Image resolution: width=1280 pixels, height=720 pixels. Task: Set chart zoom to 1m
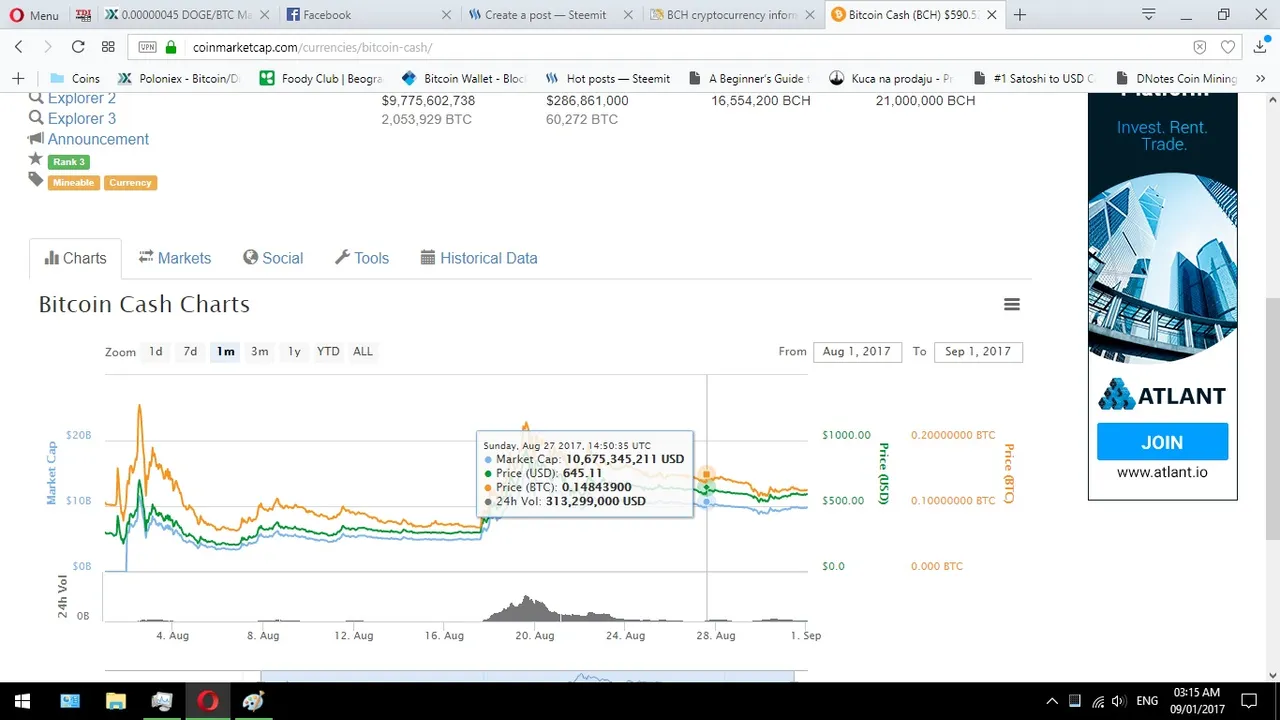click(225, 351)
